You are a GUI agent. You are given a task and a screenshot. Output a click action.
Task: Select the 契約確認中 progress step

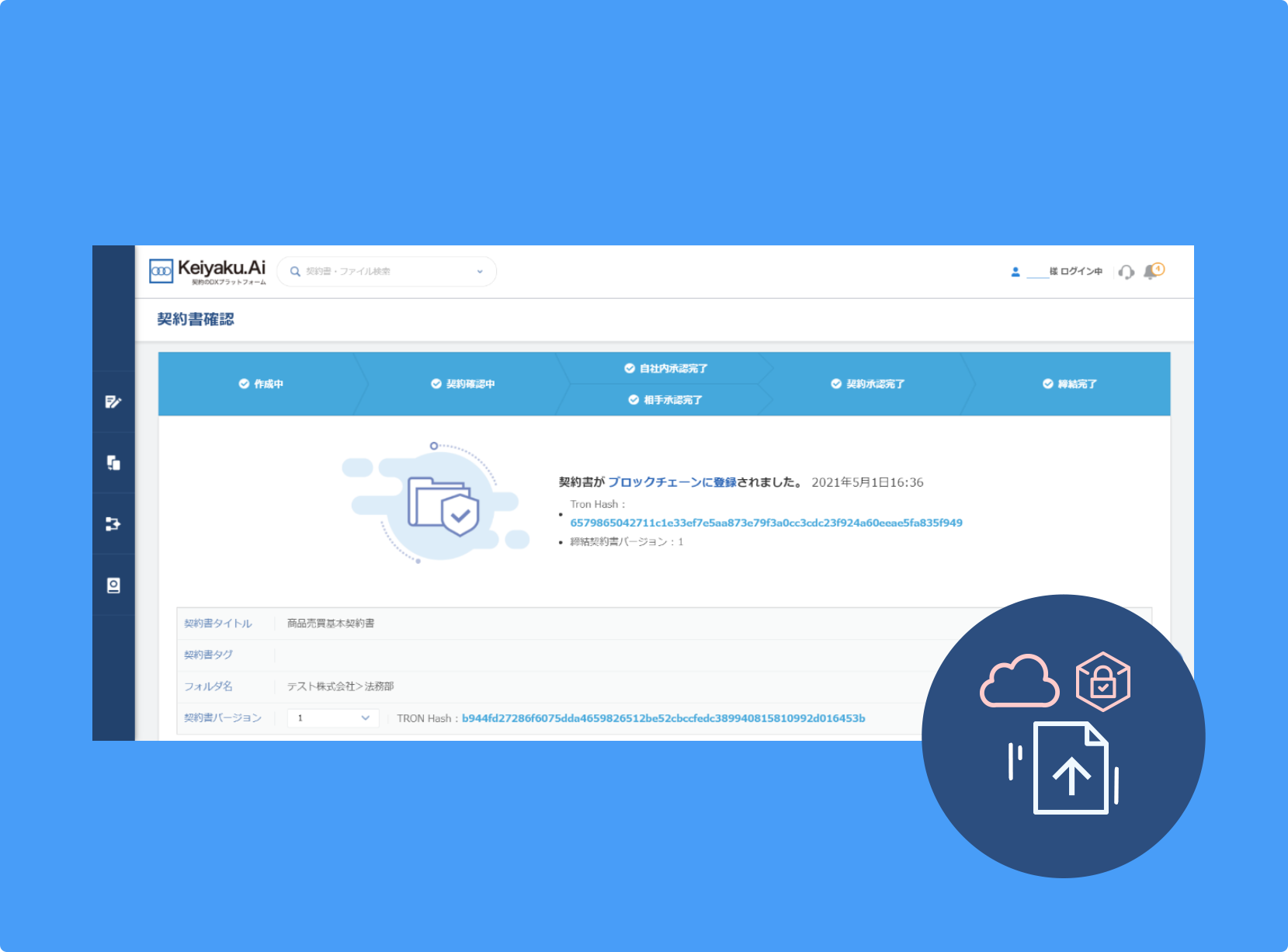463,384
